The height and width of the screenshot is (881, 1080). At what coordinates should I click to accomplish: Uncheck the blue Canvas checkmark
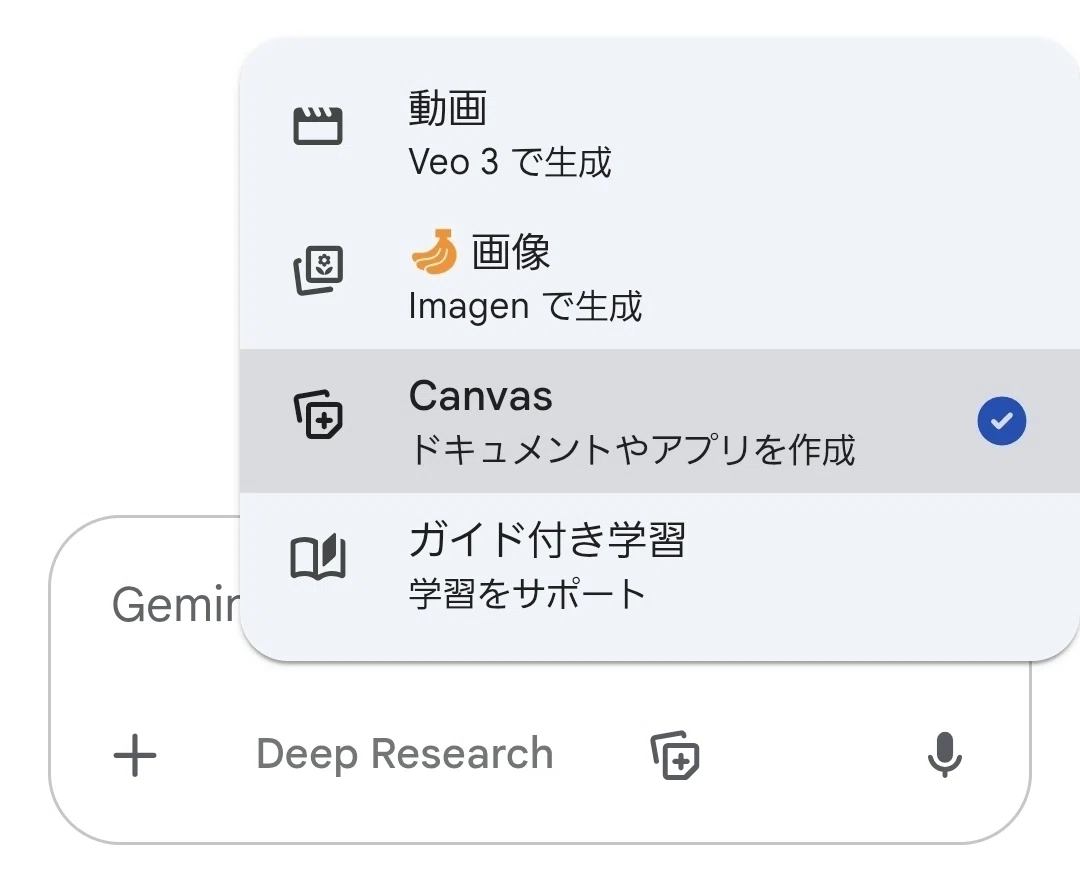(x=1001, y=421)
